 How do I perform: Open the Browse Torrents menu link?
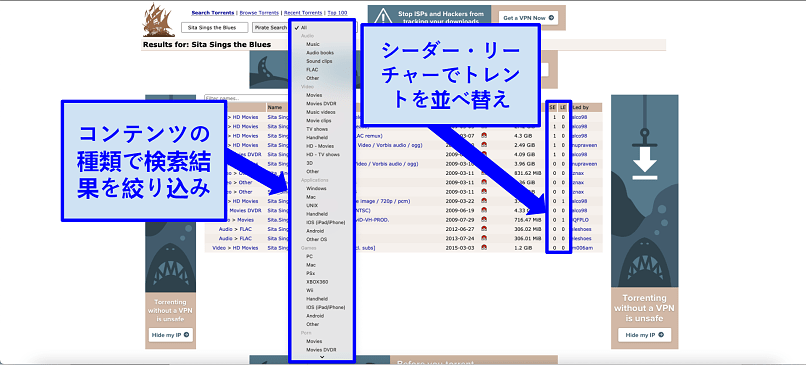(259, 13)
